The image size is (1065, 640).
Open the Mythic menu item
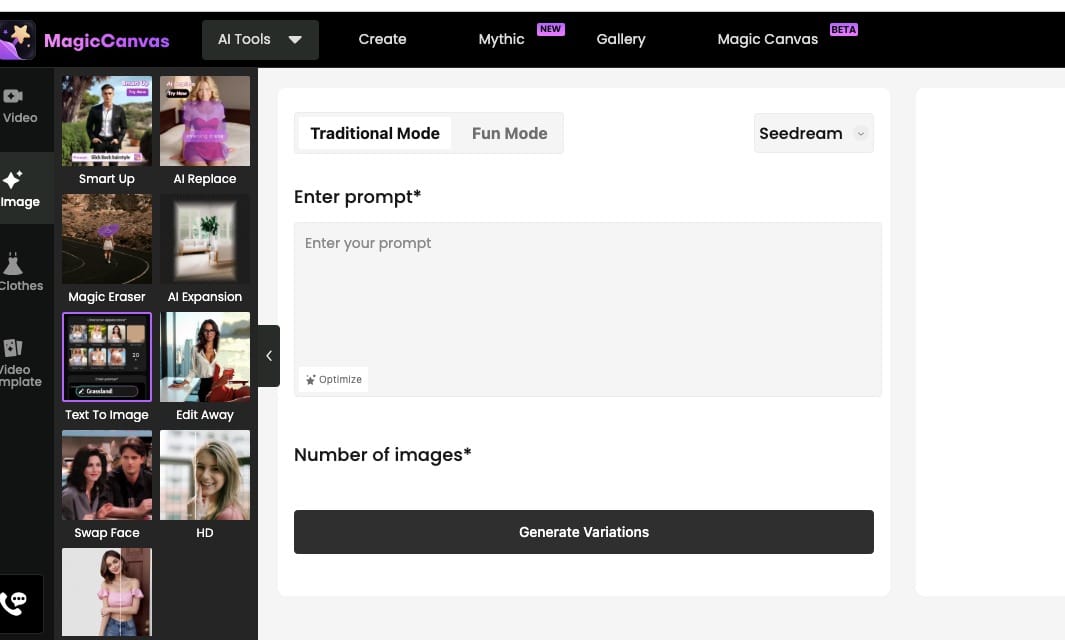501,39
